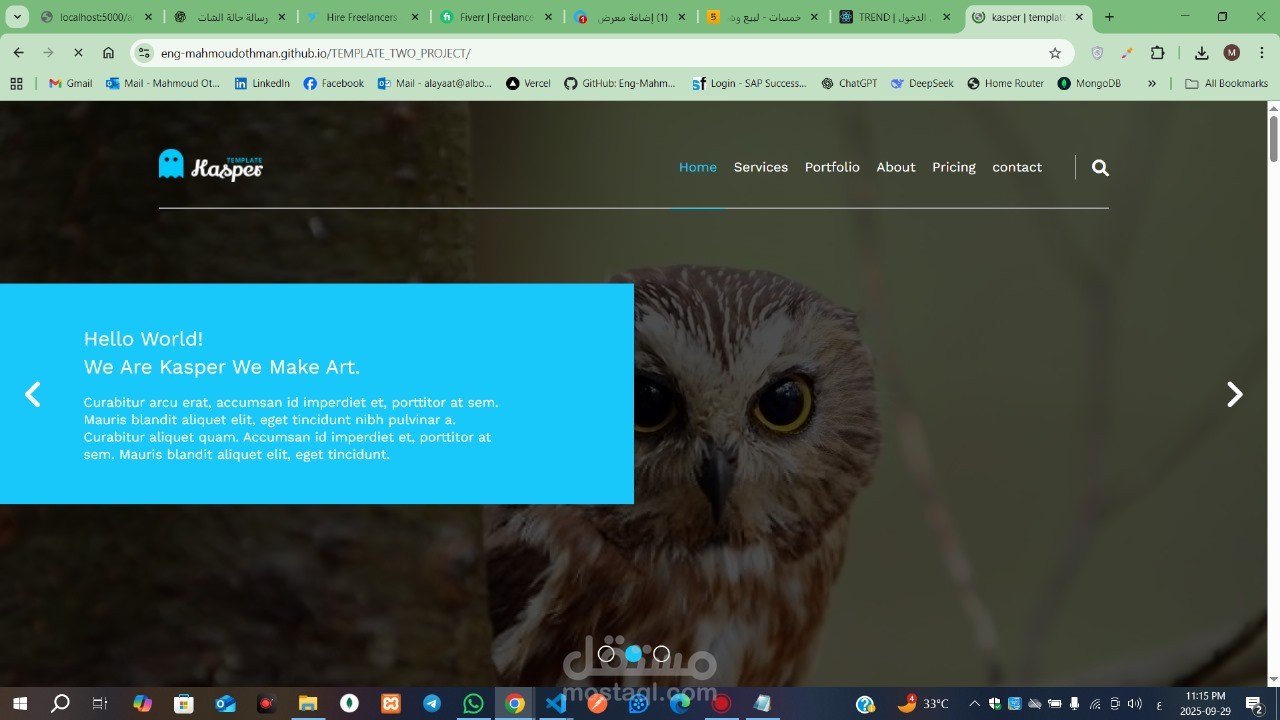Viewport: 1280px width, 720px height.
Task: Open the Chrome profile avatar M
Action: [1232, 53]
